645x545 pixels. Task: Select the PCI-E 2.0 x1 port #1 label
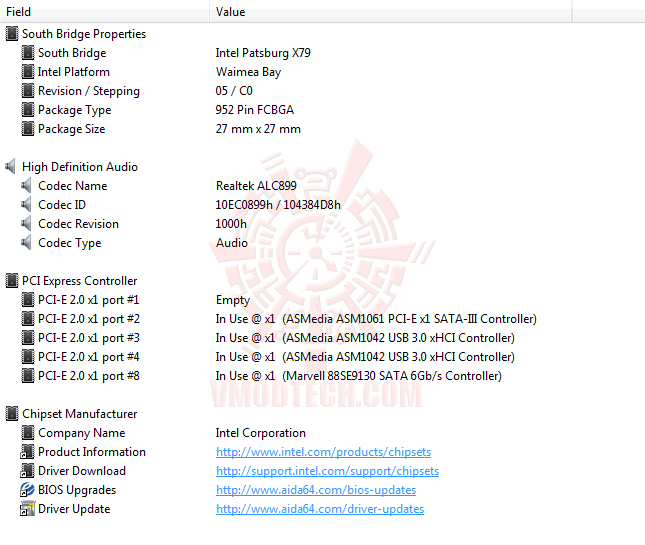pyautogui.click(x=88, y=299)
